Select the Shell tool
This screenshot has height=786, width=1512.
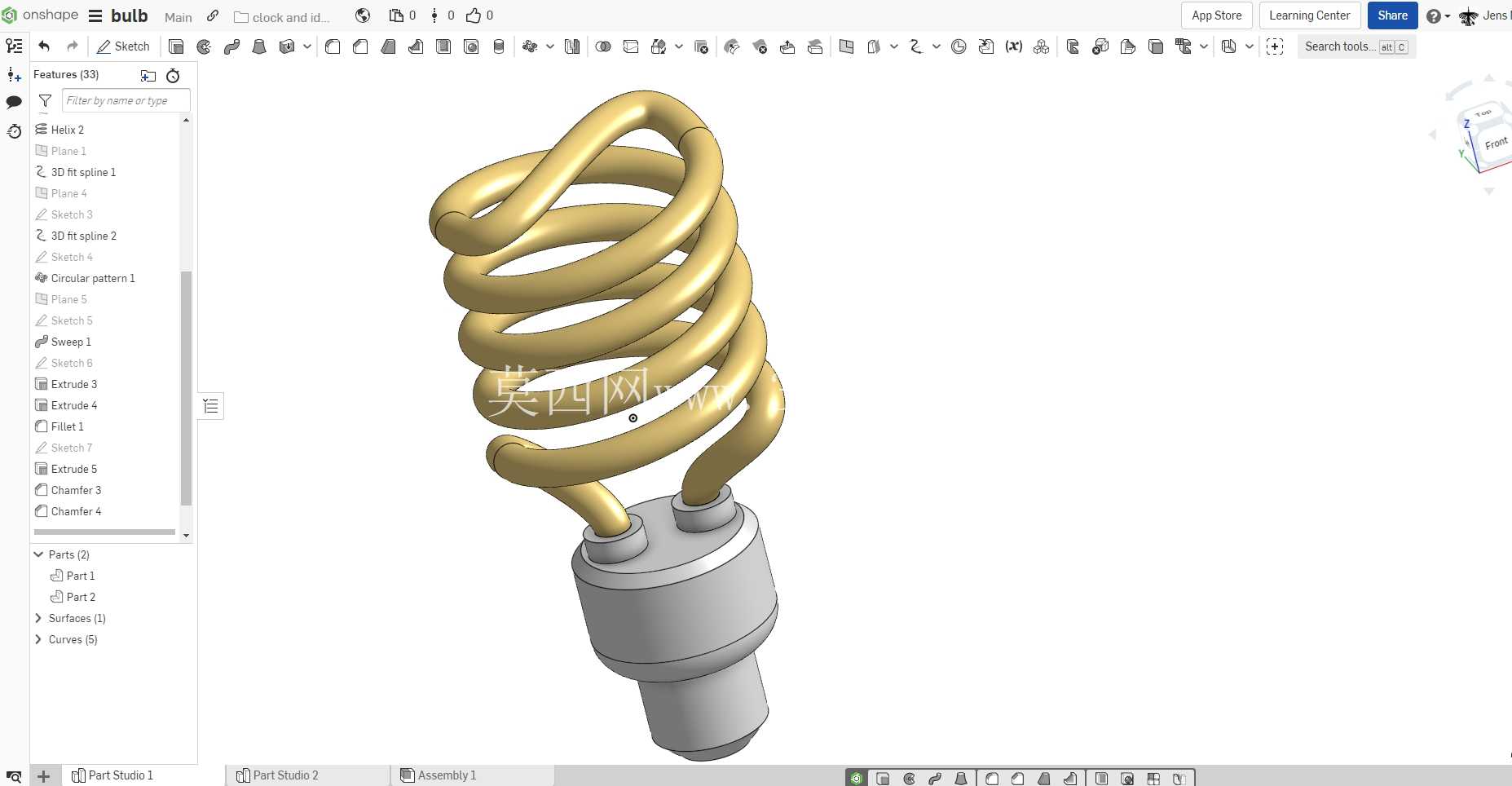point(443,46)
